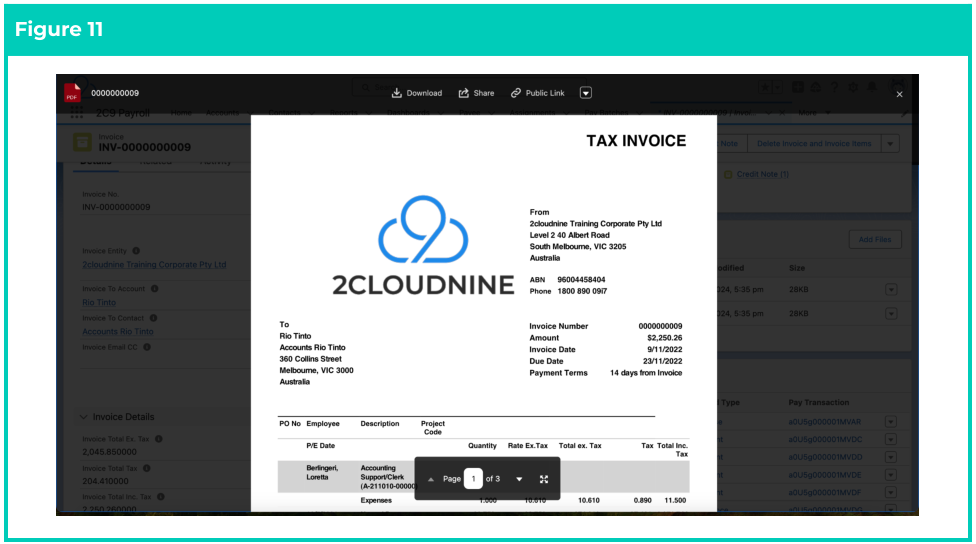This screenshot has width=976, height=544.
Task: Go to the previous page with the up arrow
Action: click(x=431, y=479)
